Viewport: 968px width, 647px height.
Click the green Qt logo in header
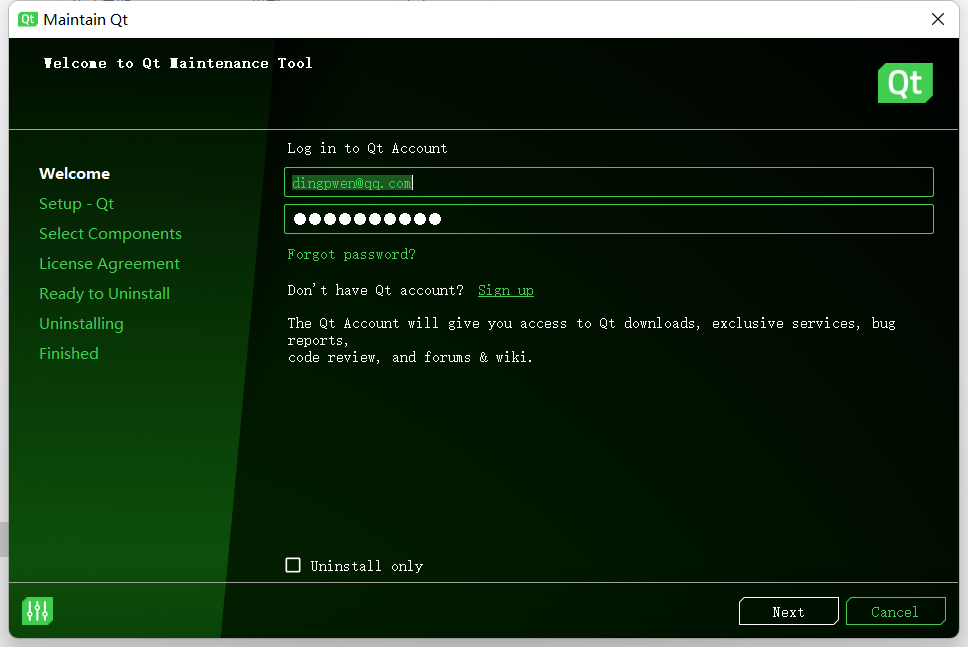click(x=905, y=83)
